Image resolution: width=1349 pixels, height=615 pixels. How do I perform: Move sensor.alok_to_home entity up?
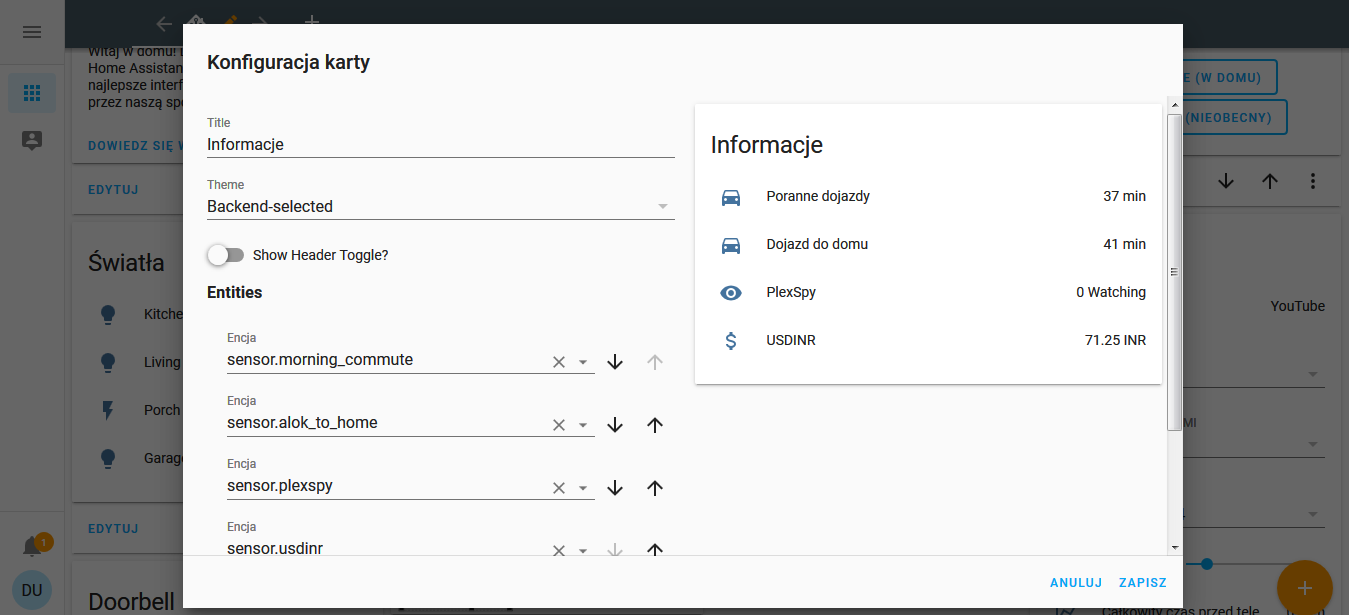[655, 425]
